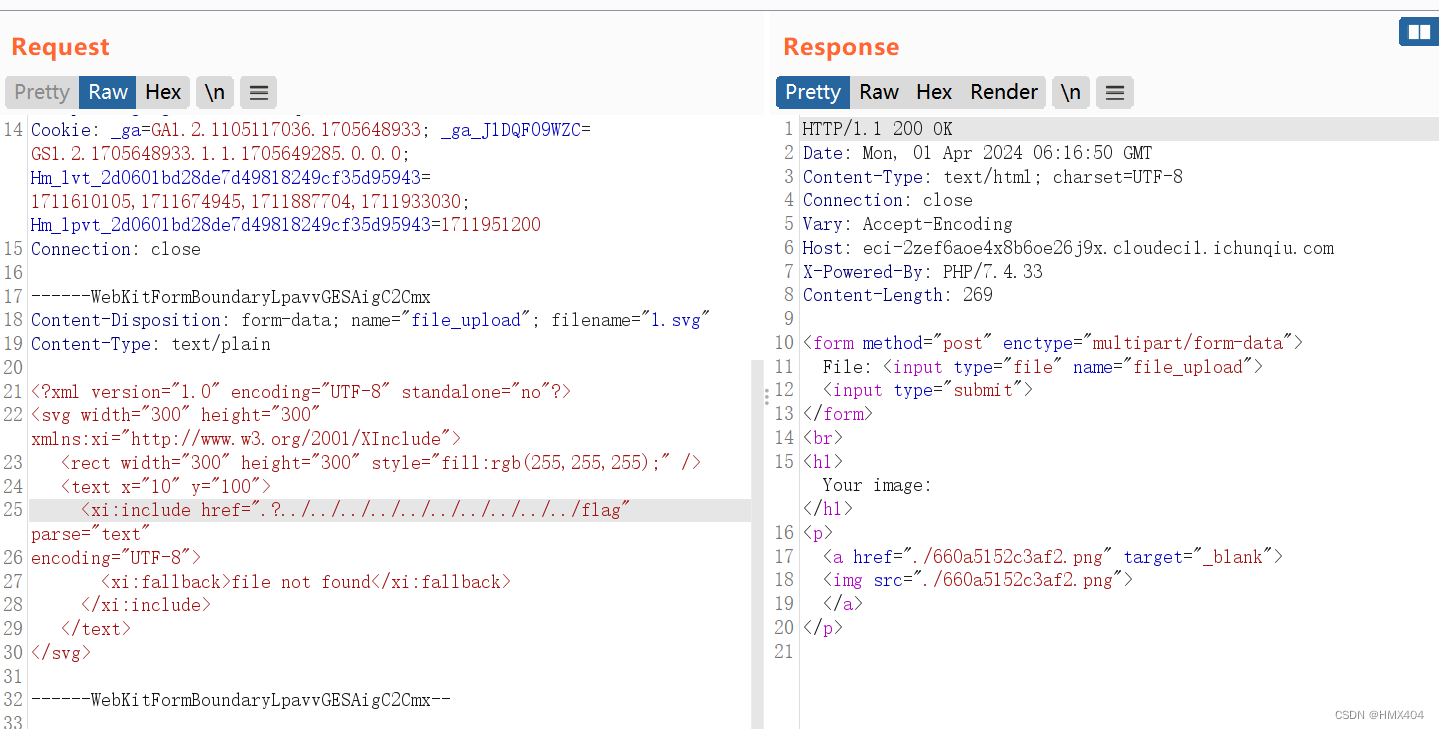Click the form method post line

pos(1052,343)
